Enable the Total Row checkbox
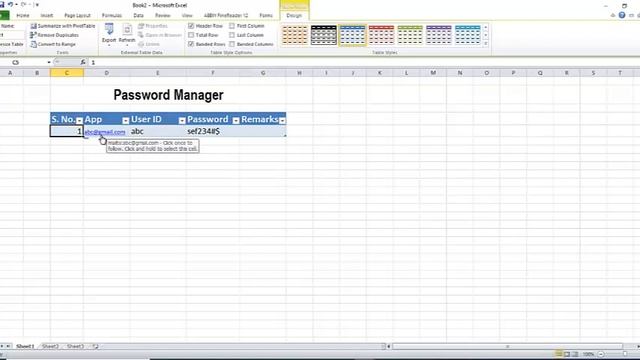 tap(191, 35)
